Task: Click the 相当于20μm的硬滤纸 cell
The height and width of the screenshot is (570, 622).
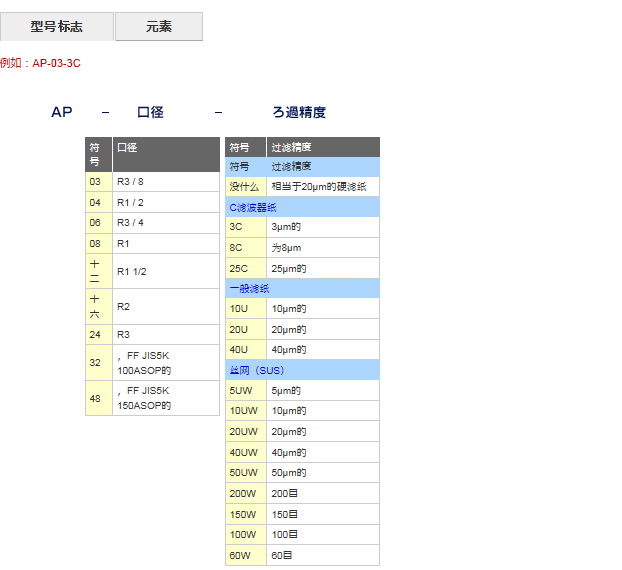Action: 323,186
